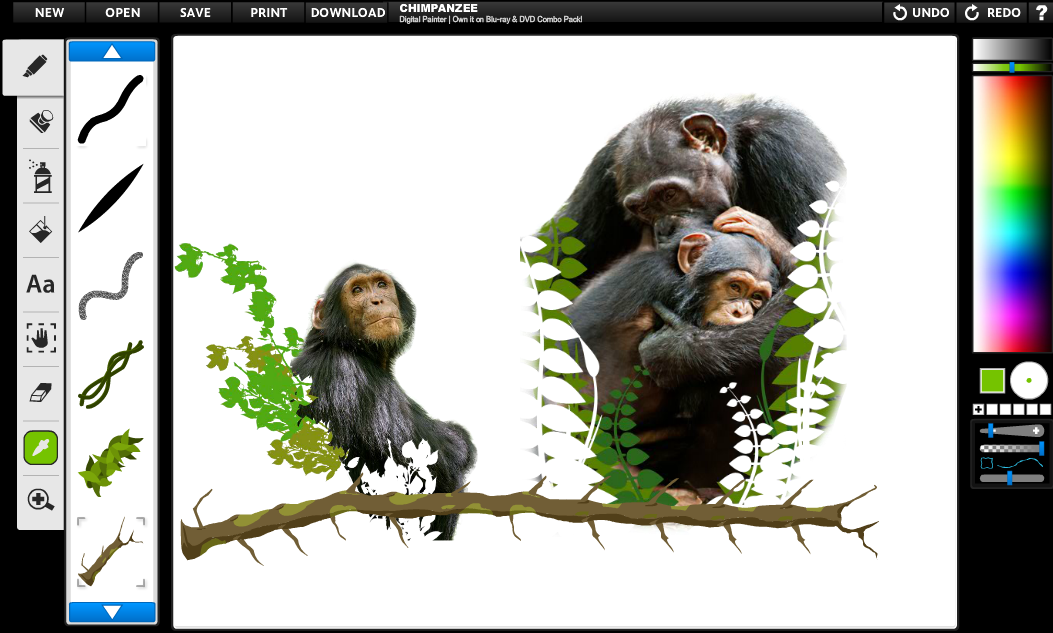Click the white circular brush preview
The height and width of the screenshot is (633, 1053).
(1029, 381)
